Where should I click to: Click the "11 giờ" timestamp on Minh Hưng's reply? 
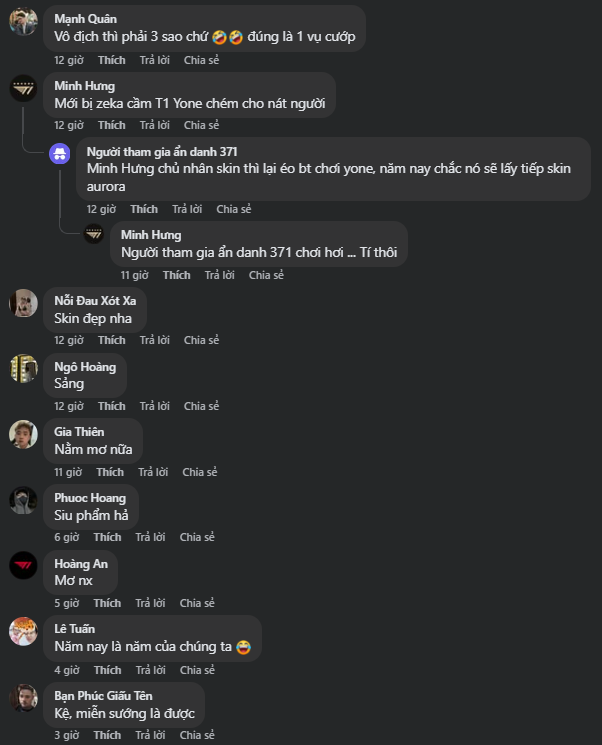click(134, 275)
